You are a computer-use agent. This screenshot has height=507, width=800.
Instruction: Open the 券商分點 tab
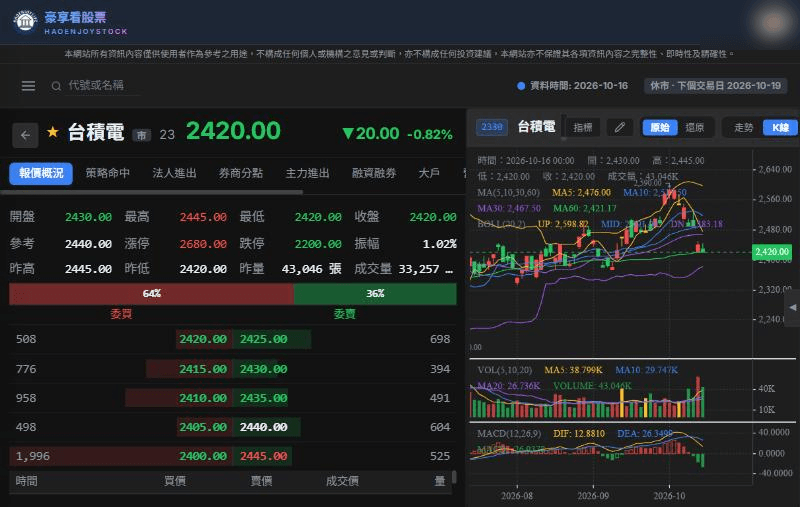click(x=241, y=173)
